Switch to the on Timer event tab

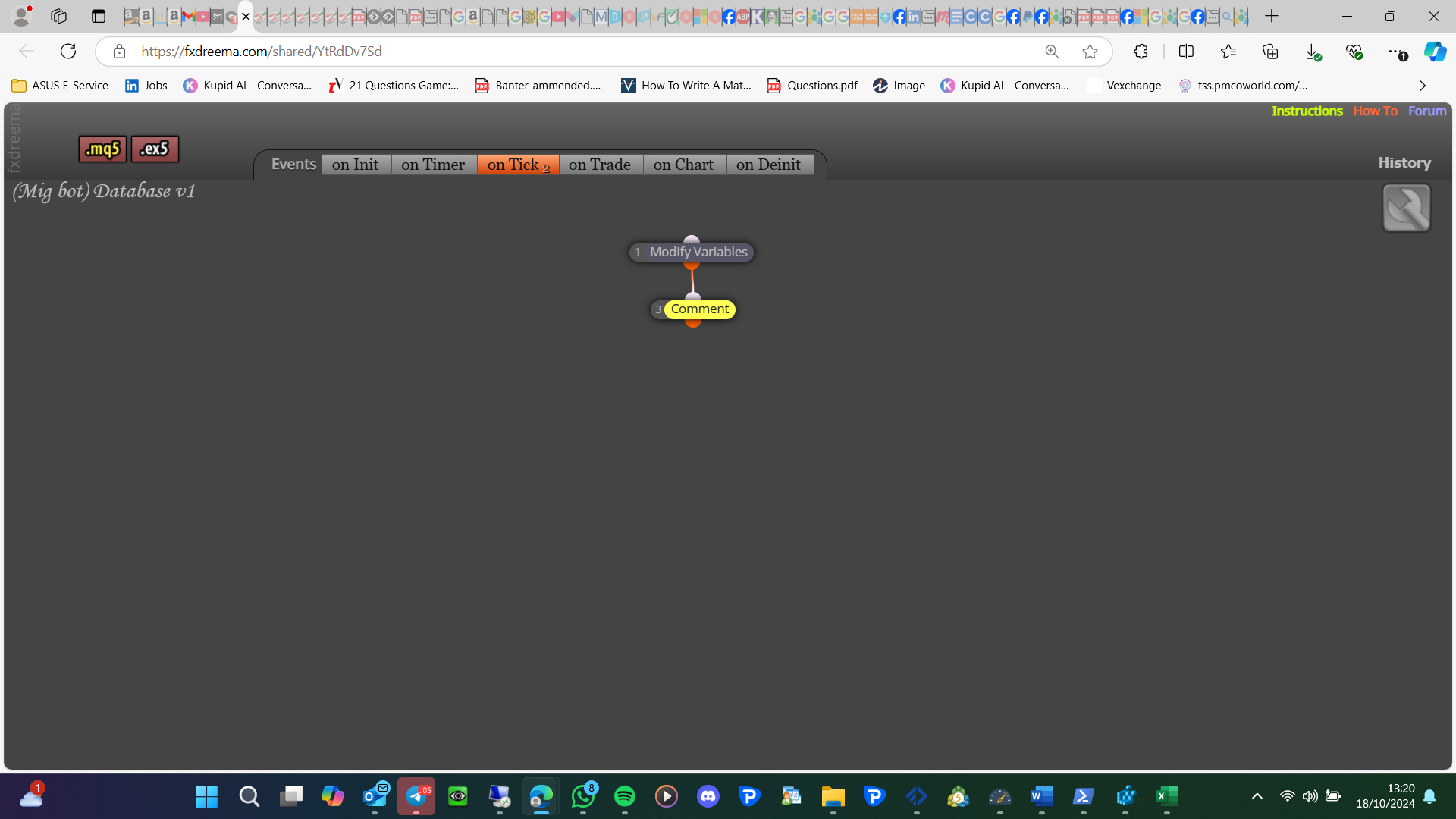(433, 165)
